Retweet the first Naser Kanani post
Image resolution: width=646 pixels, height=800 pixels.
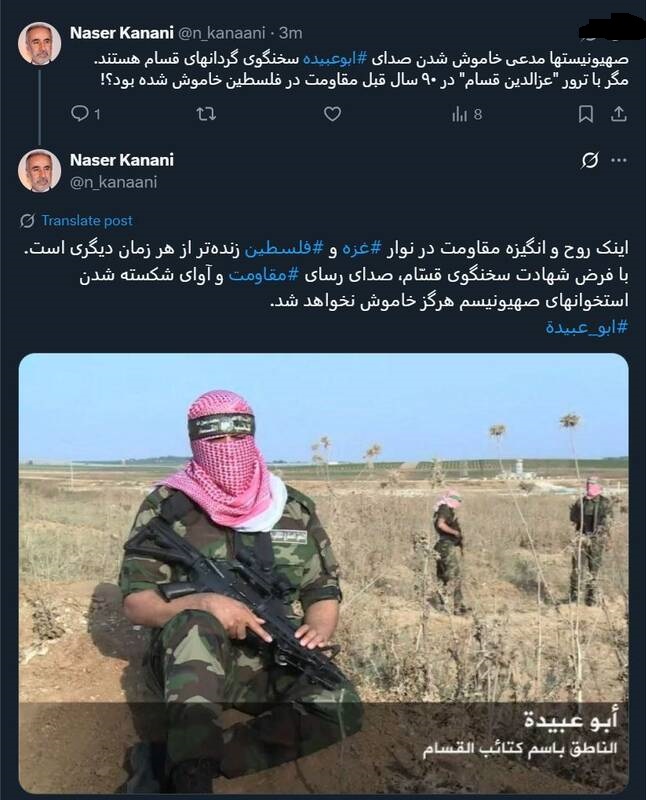(x=206, y=114)
